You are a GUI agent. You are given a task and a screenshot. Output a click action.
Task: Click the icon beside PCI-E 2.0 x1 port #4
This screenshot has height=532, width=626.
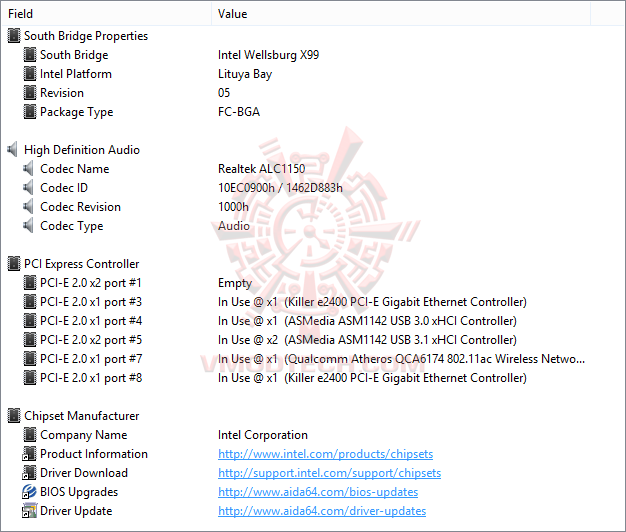point(30,321)
